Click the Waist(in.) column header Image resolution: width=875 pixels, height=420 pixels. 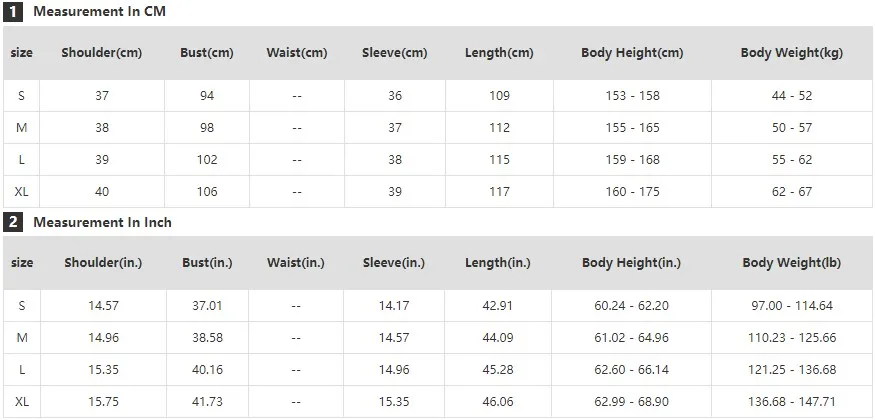[x=296, y=263]
